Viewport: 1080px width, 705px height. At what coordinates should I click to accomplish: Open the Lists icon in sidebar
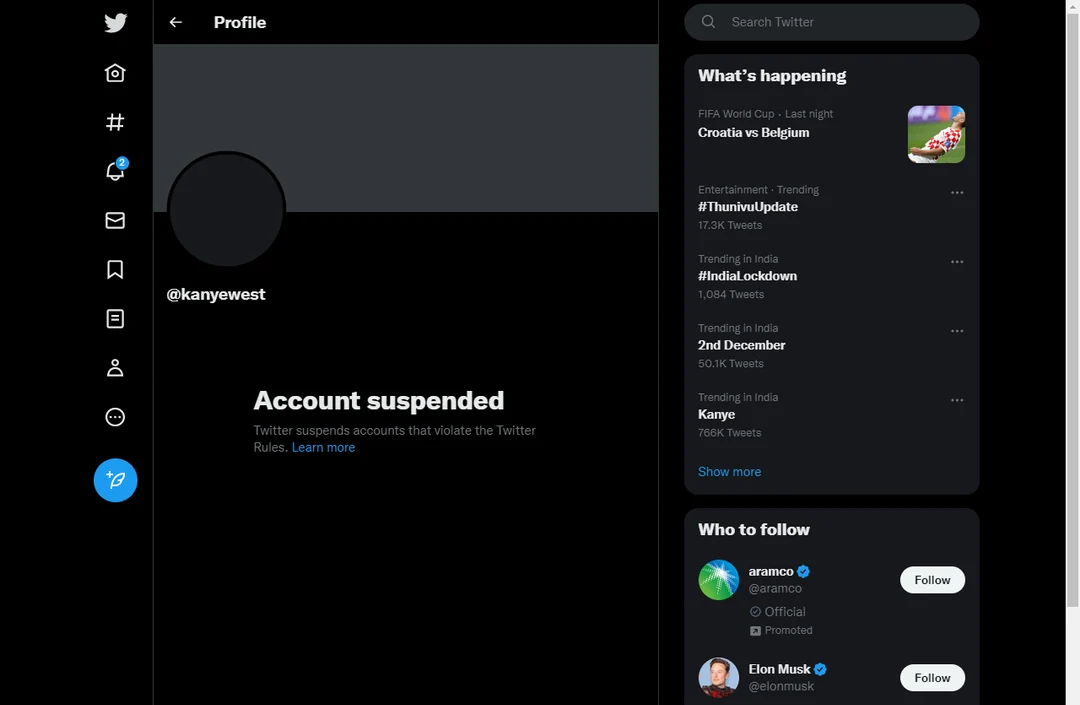[x=115, y=318]
